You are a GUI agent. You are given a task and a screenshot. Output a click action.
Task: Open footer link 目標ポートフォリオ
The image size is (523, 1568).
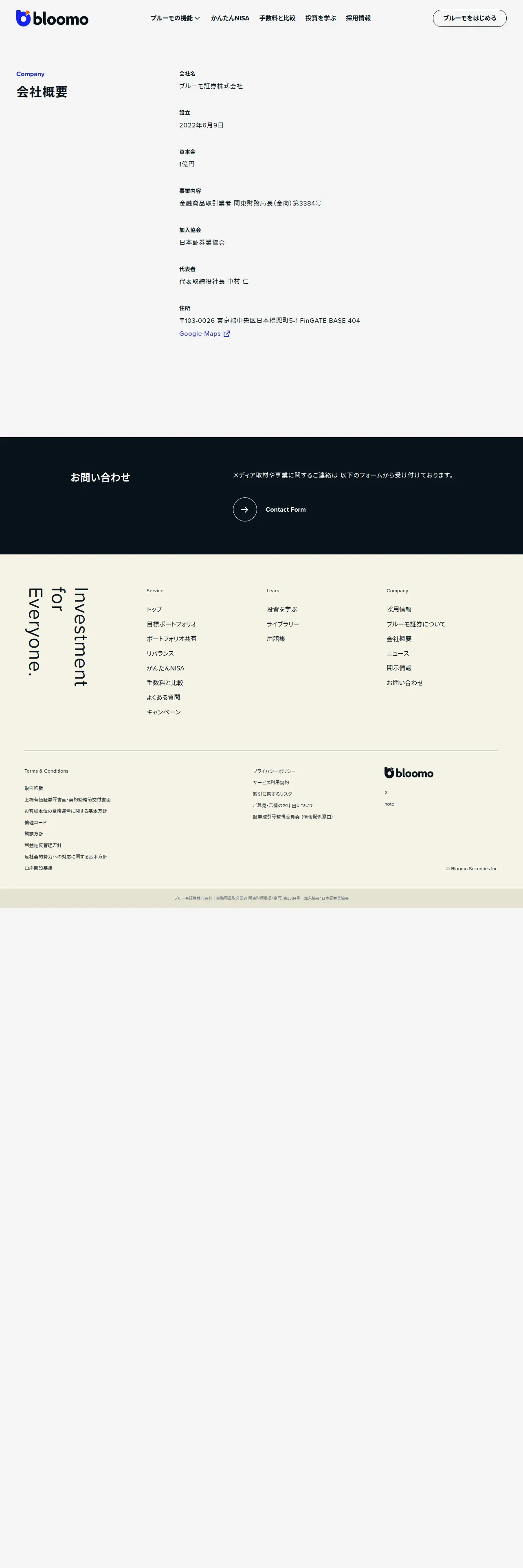(x=172, y=624)
